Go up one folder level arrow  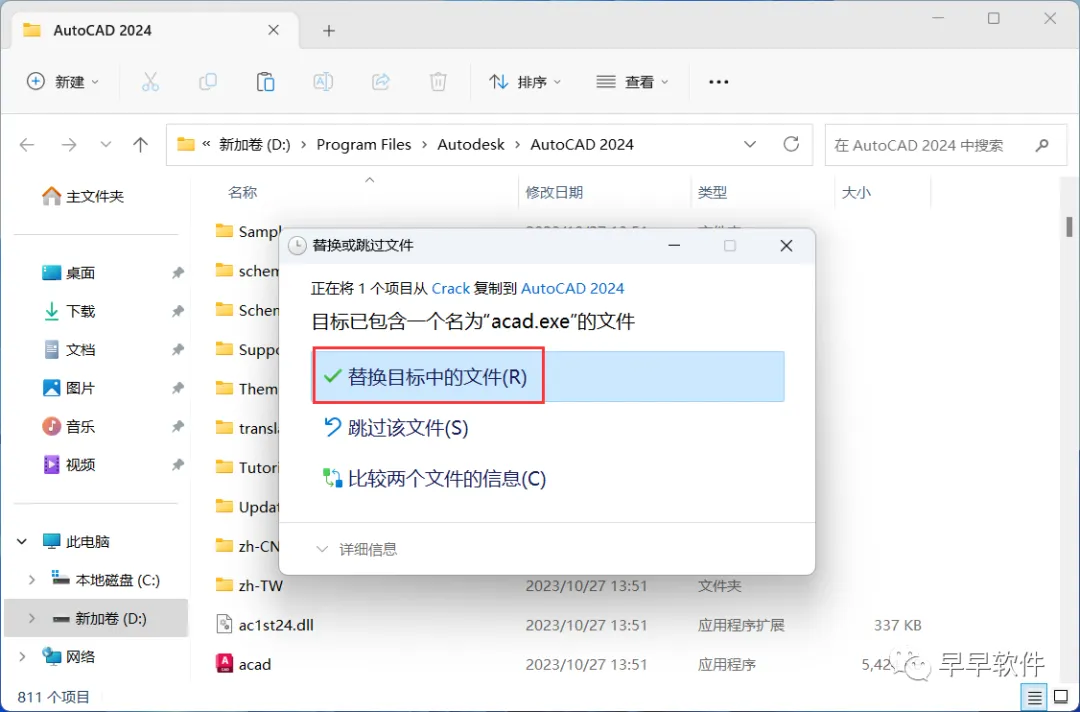pos(141,145)
